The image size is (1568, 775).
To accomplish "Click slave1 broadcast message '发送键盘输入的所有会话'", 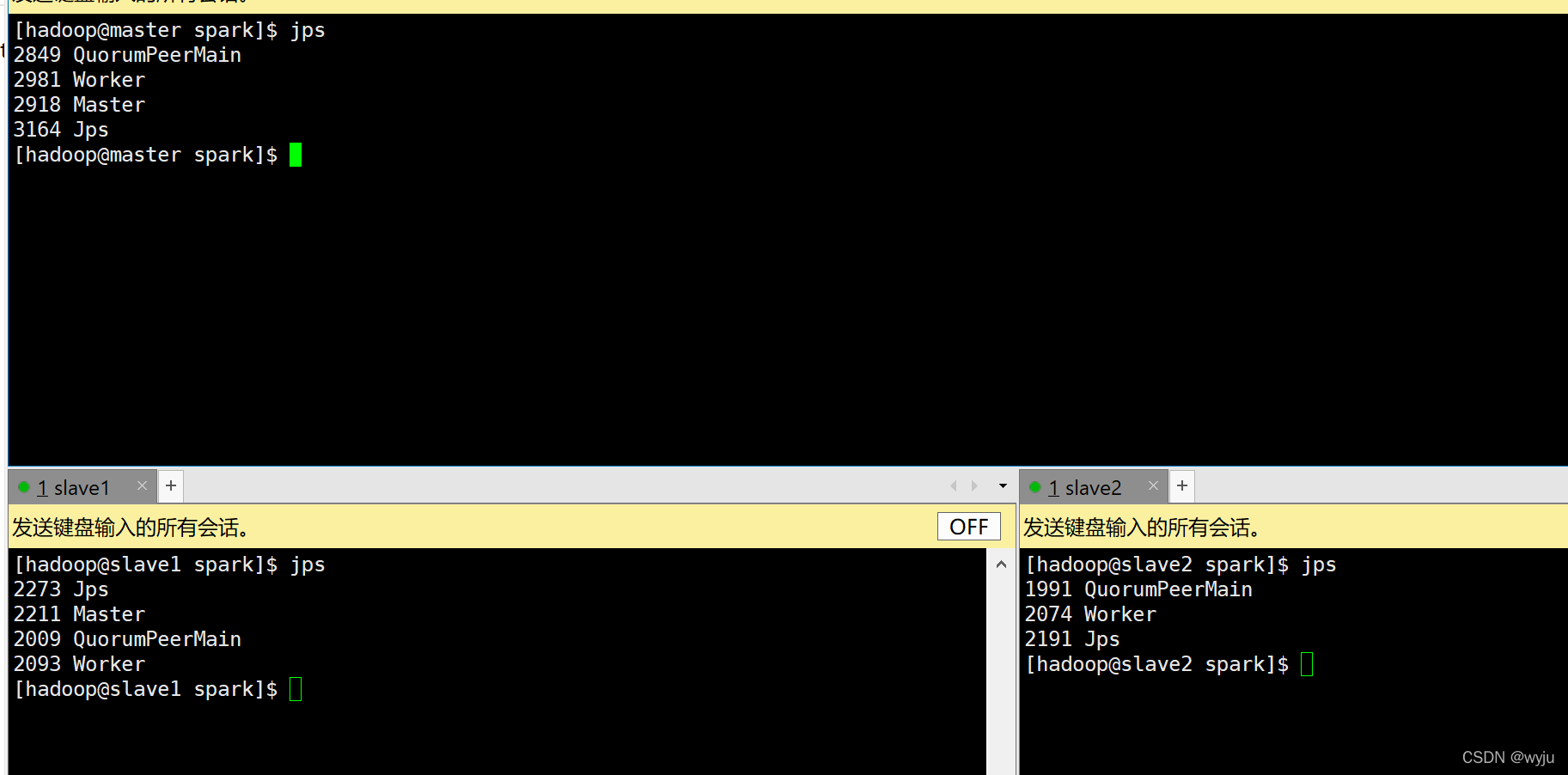I will (x=131, y=527).
